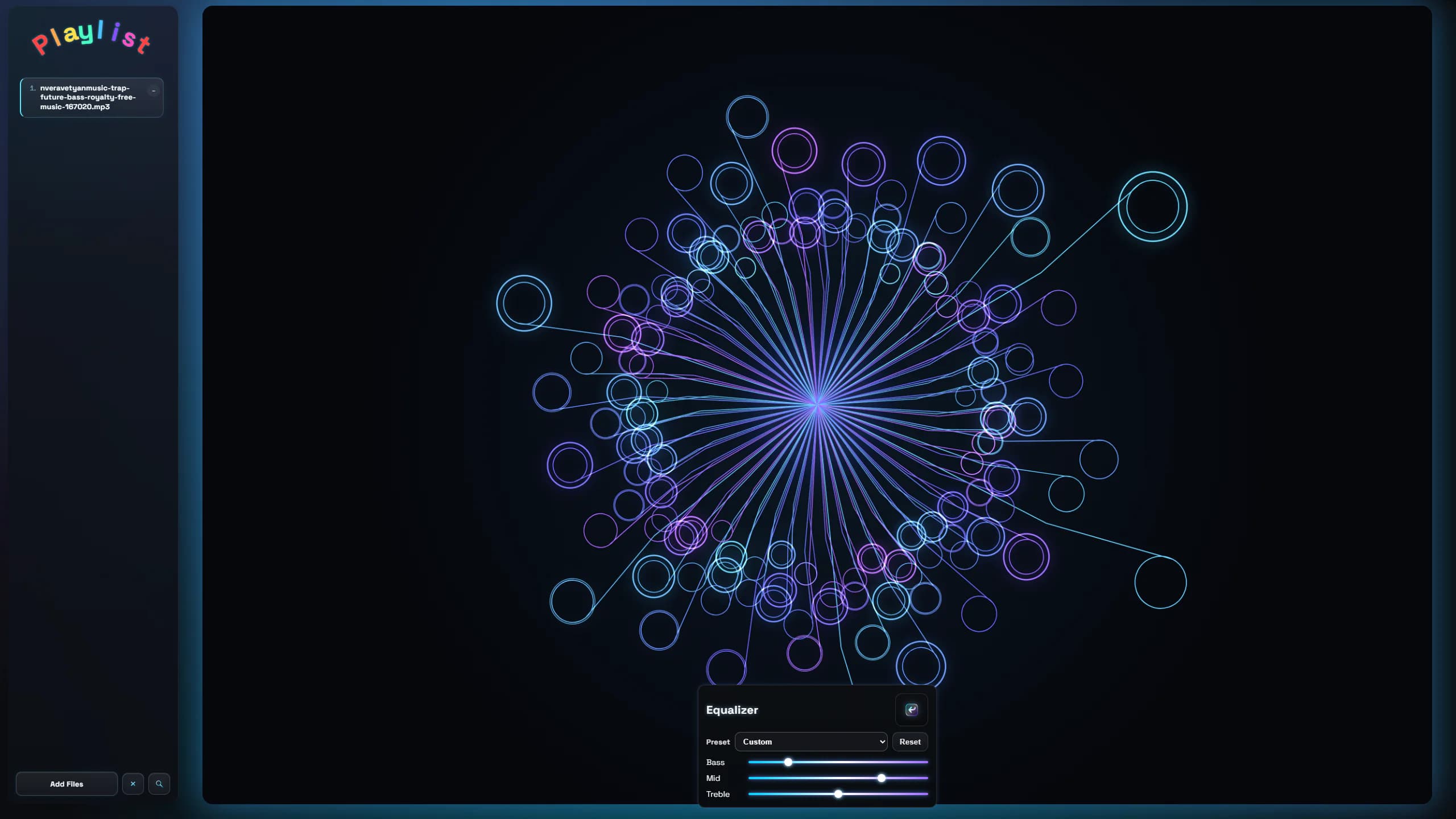
Task: Click the radial visualizer's burst center
Action: [817, 403]
